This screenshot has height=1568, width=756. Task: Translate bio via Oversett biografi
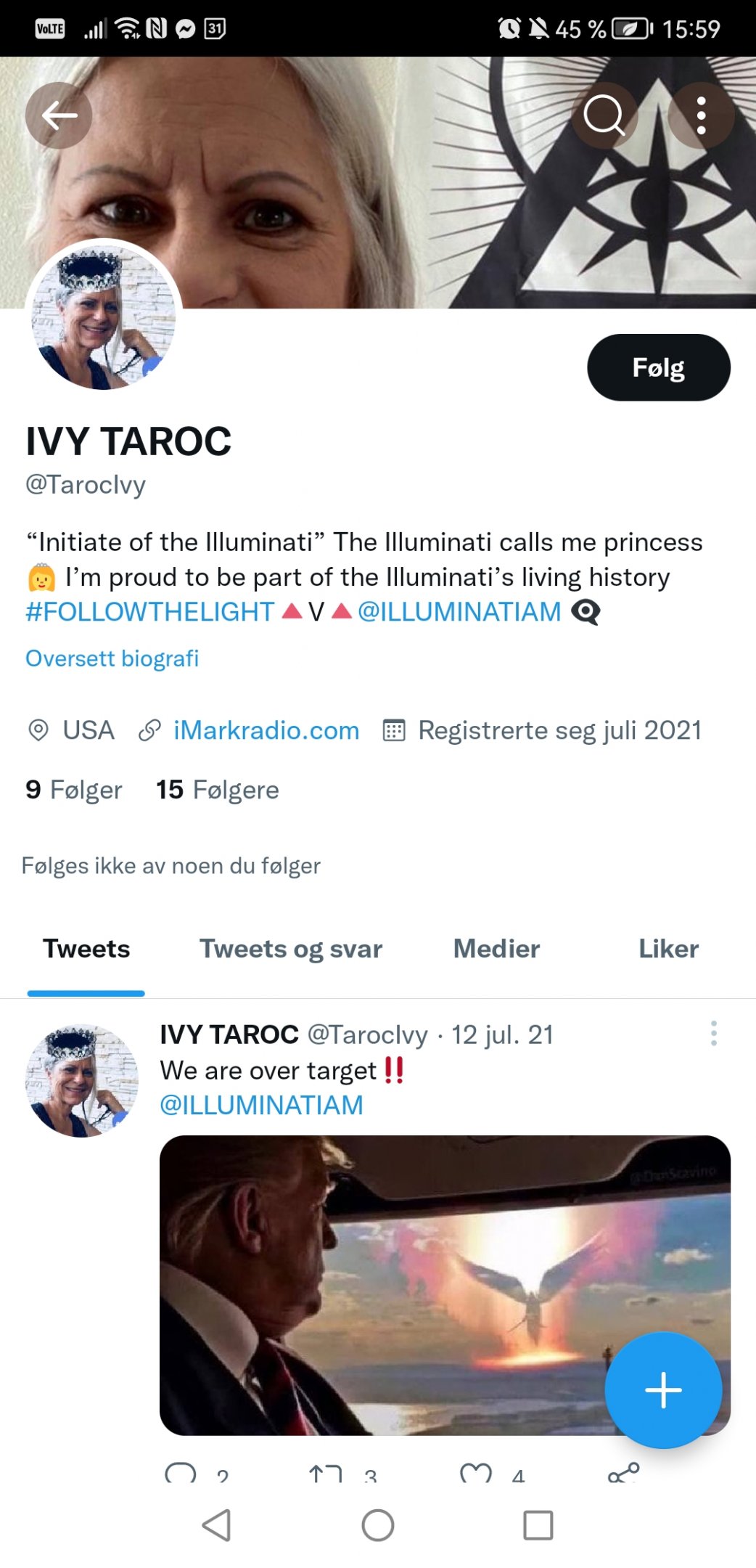pyautogui.click(x=112, y=658)
